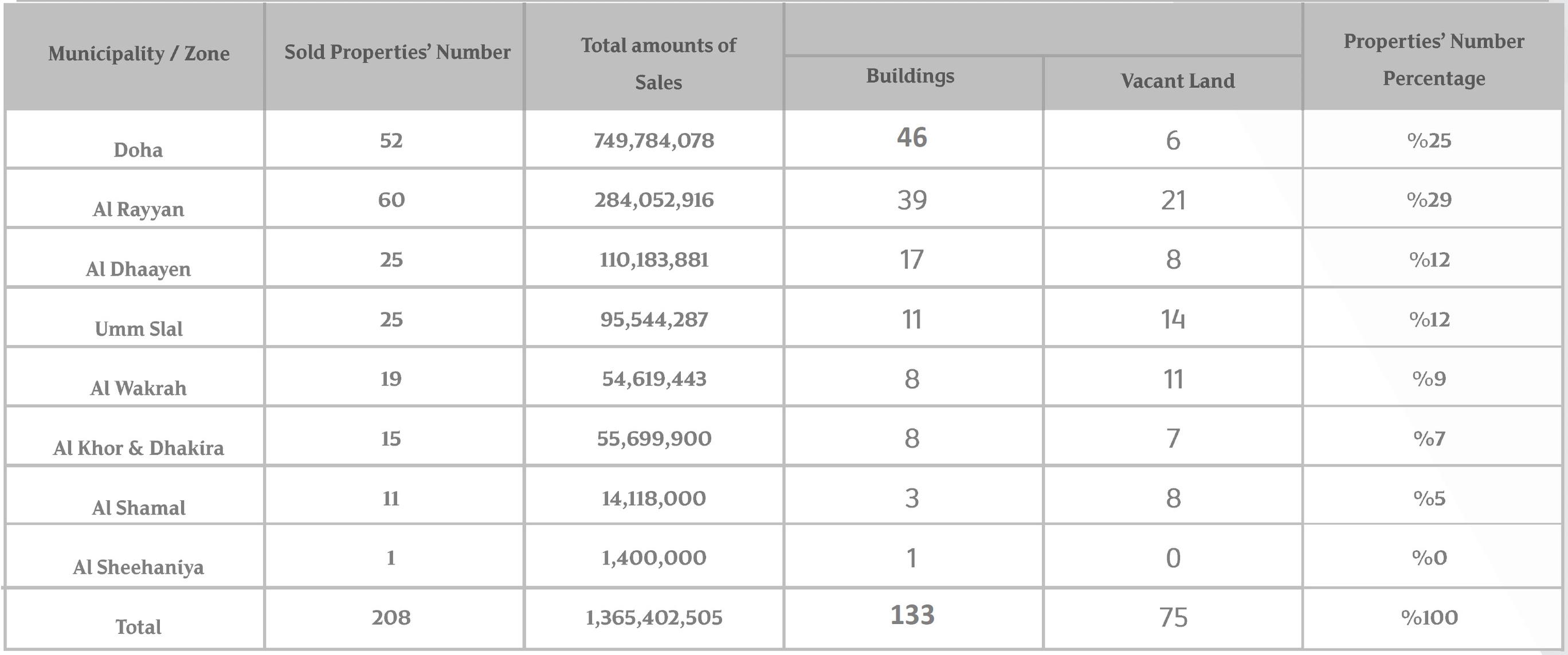Click the %29 percentage cell
The width and height of the screenshot is (1568, 655).
tap(1429, 199)
